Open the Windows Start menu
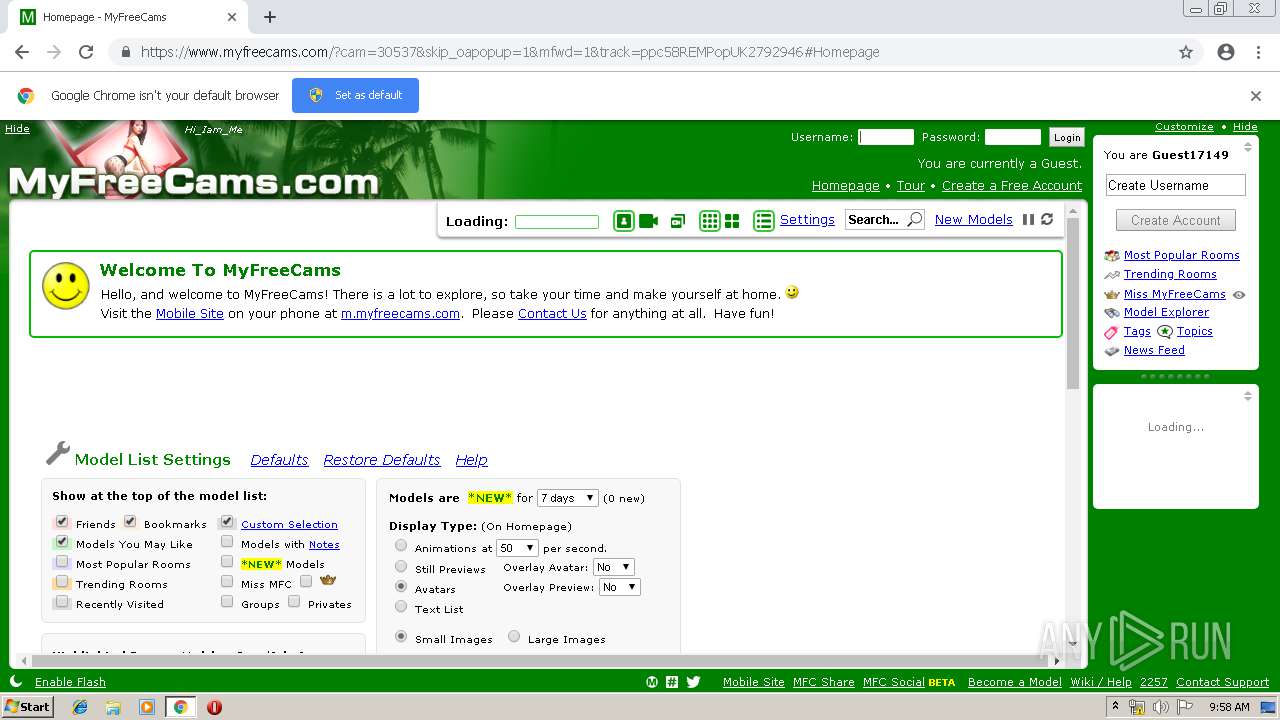Image resolution: width=1280 pixels, height=720 pixels. point(27,706)
